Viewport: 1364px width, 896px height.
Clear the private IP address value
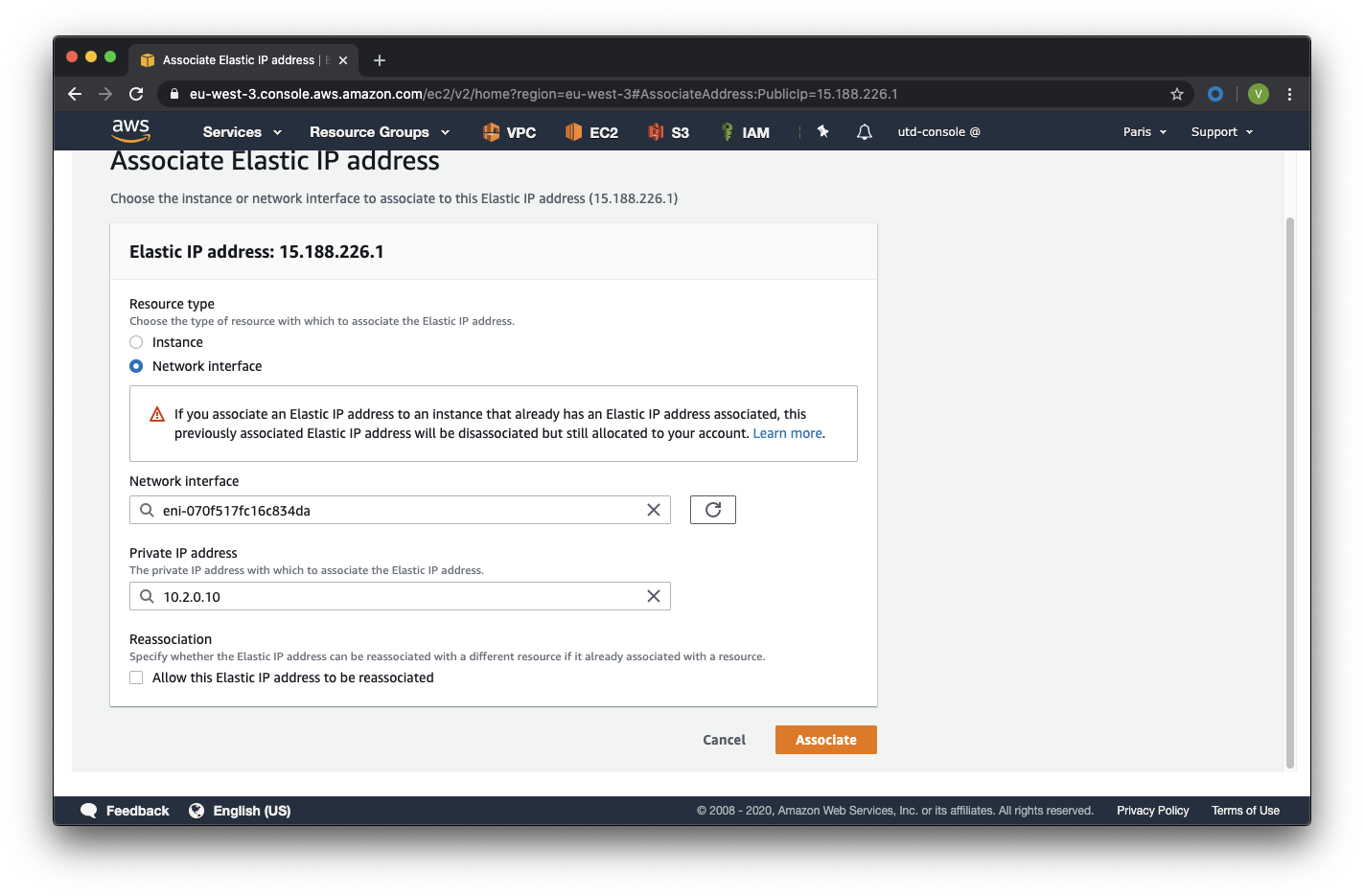(654, 596)
